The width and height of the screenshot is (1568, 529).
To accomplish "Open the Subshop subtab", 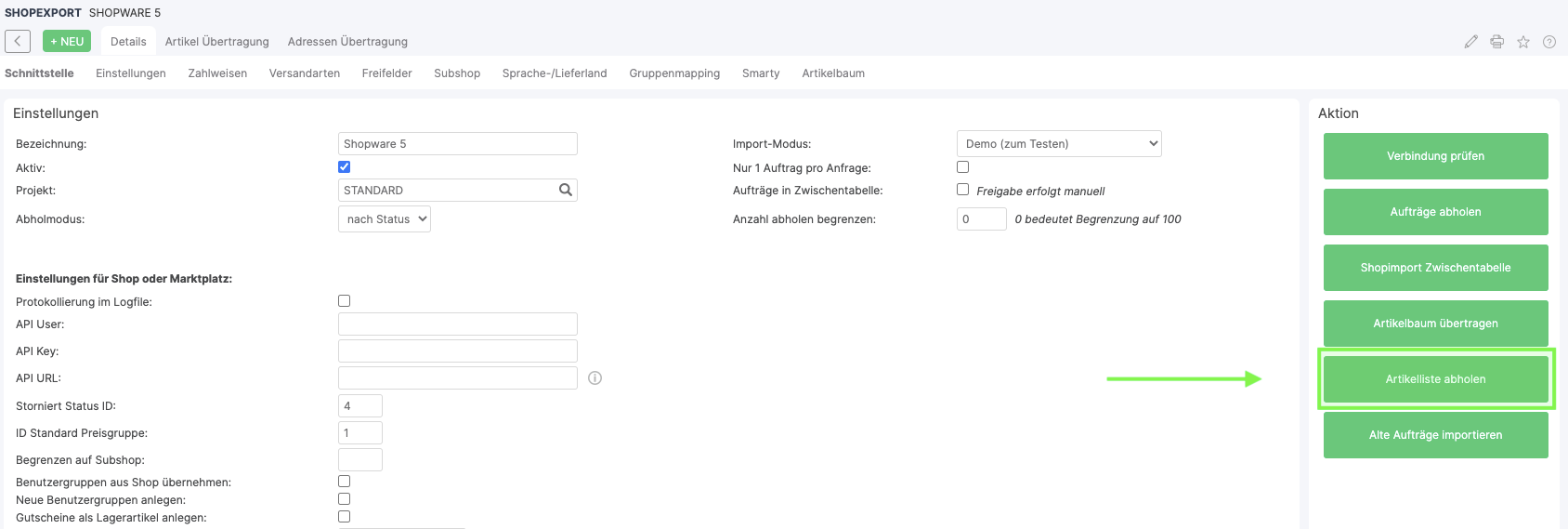I will pyautogui.click(x=457, y=73).
